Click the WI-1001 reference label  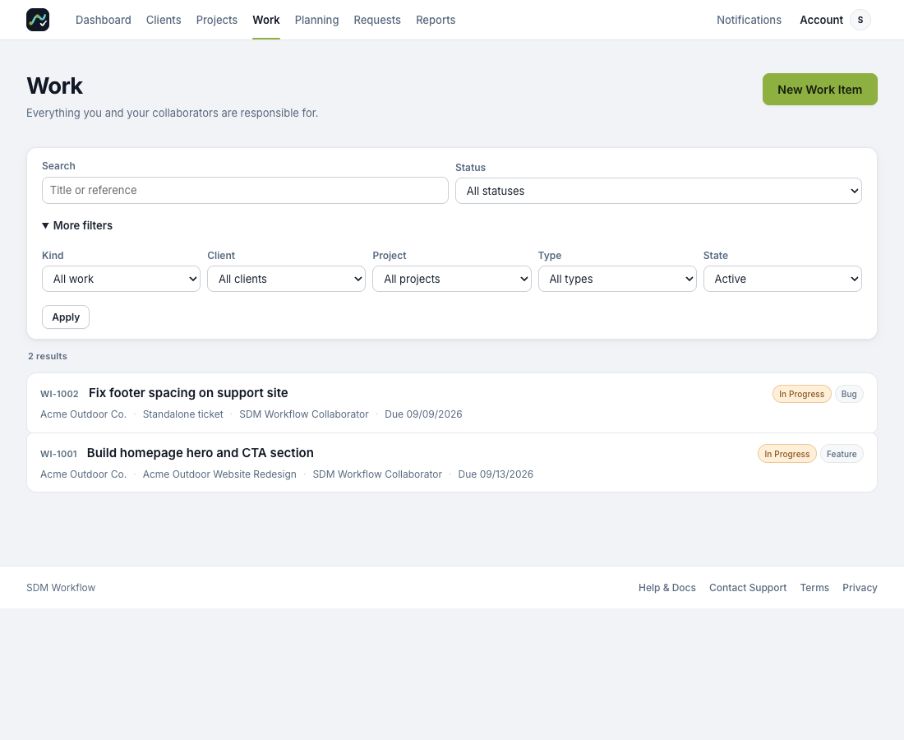(x=58, y=454)
